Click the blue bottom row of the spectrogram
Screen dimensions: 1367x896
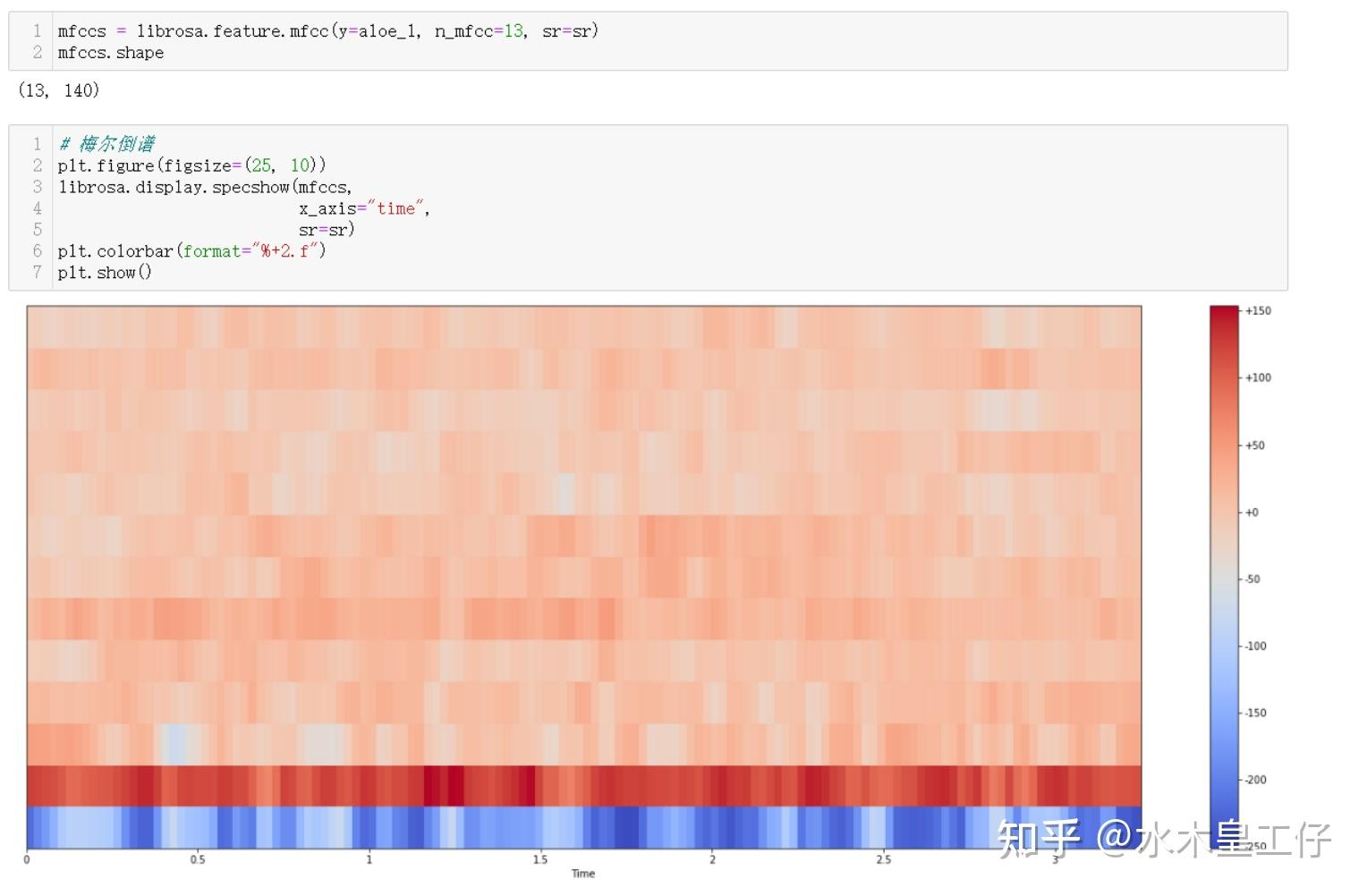tap(582, 827)
